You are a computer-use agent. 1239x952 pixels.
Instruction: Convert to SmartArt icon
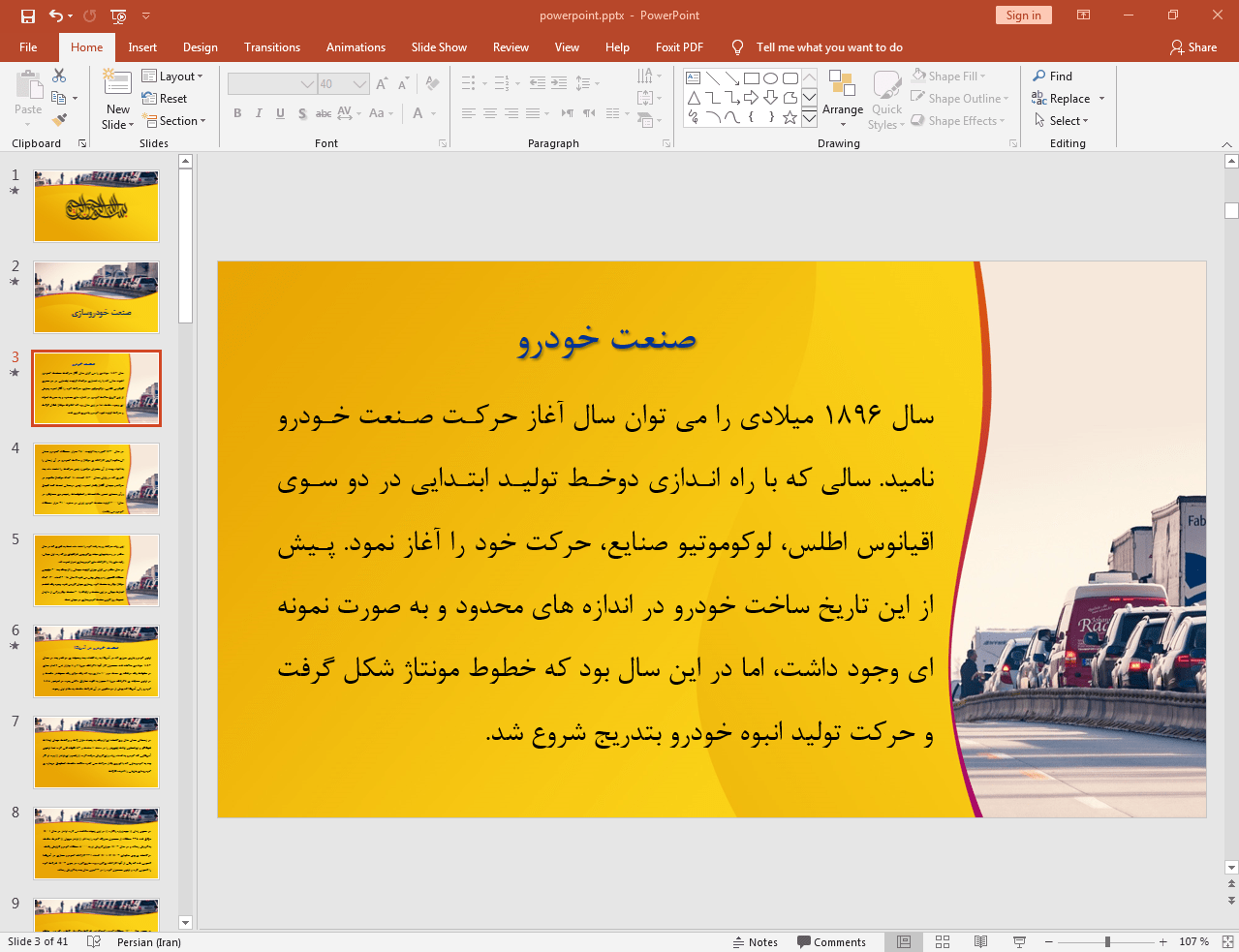click(646, 120)
